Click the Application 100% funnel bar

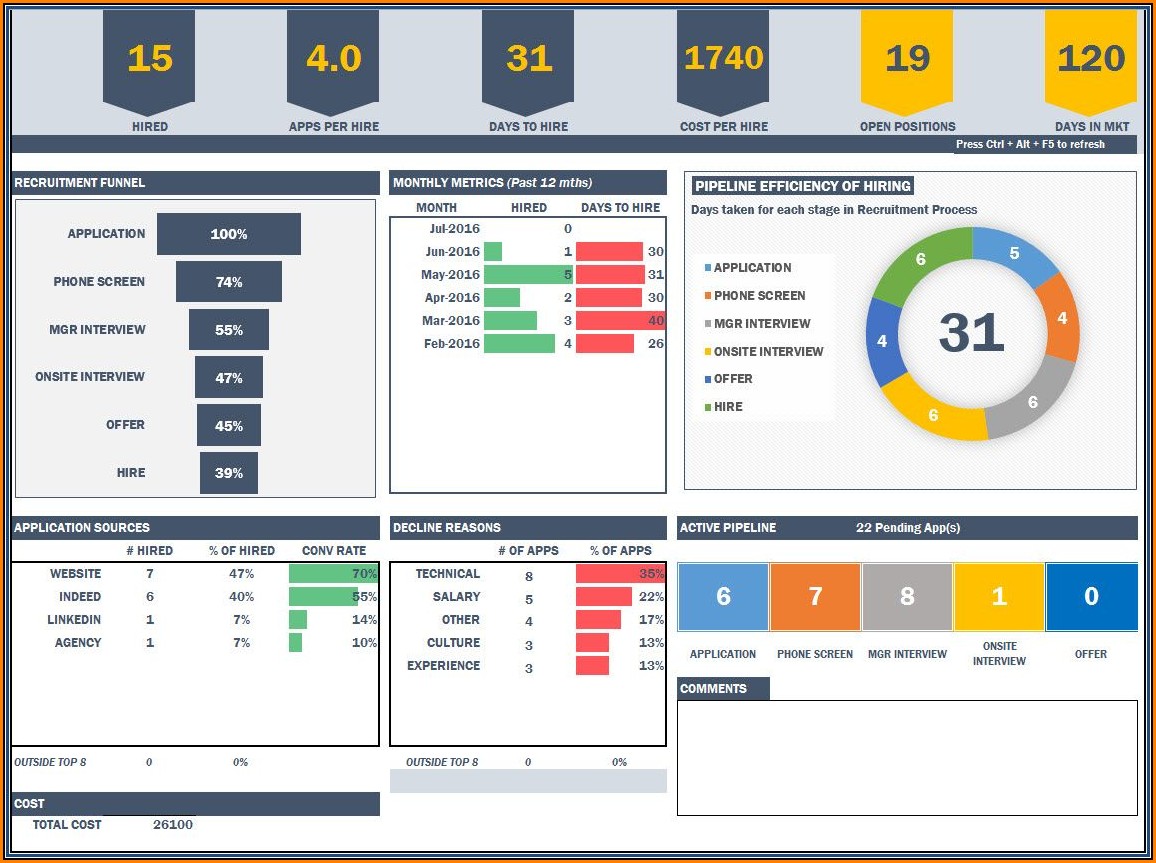[x=229, y=234]
